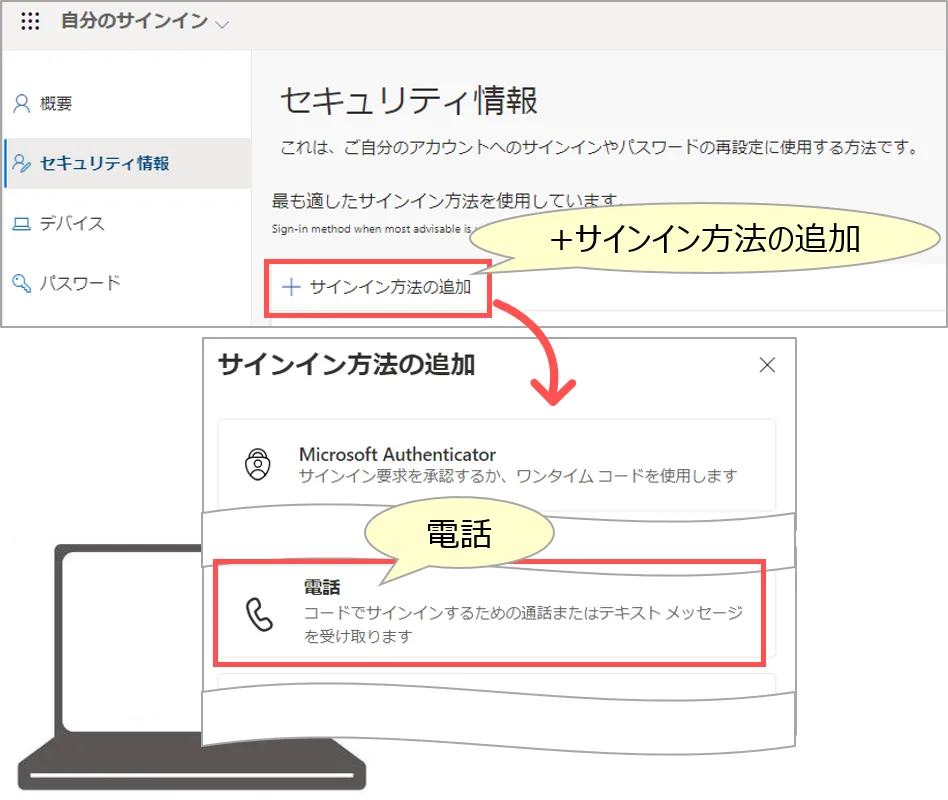Choose the Microsoft Authenticator option title
Screen dimensions: 948x800
[397, 454]
